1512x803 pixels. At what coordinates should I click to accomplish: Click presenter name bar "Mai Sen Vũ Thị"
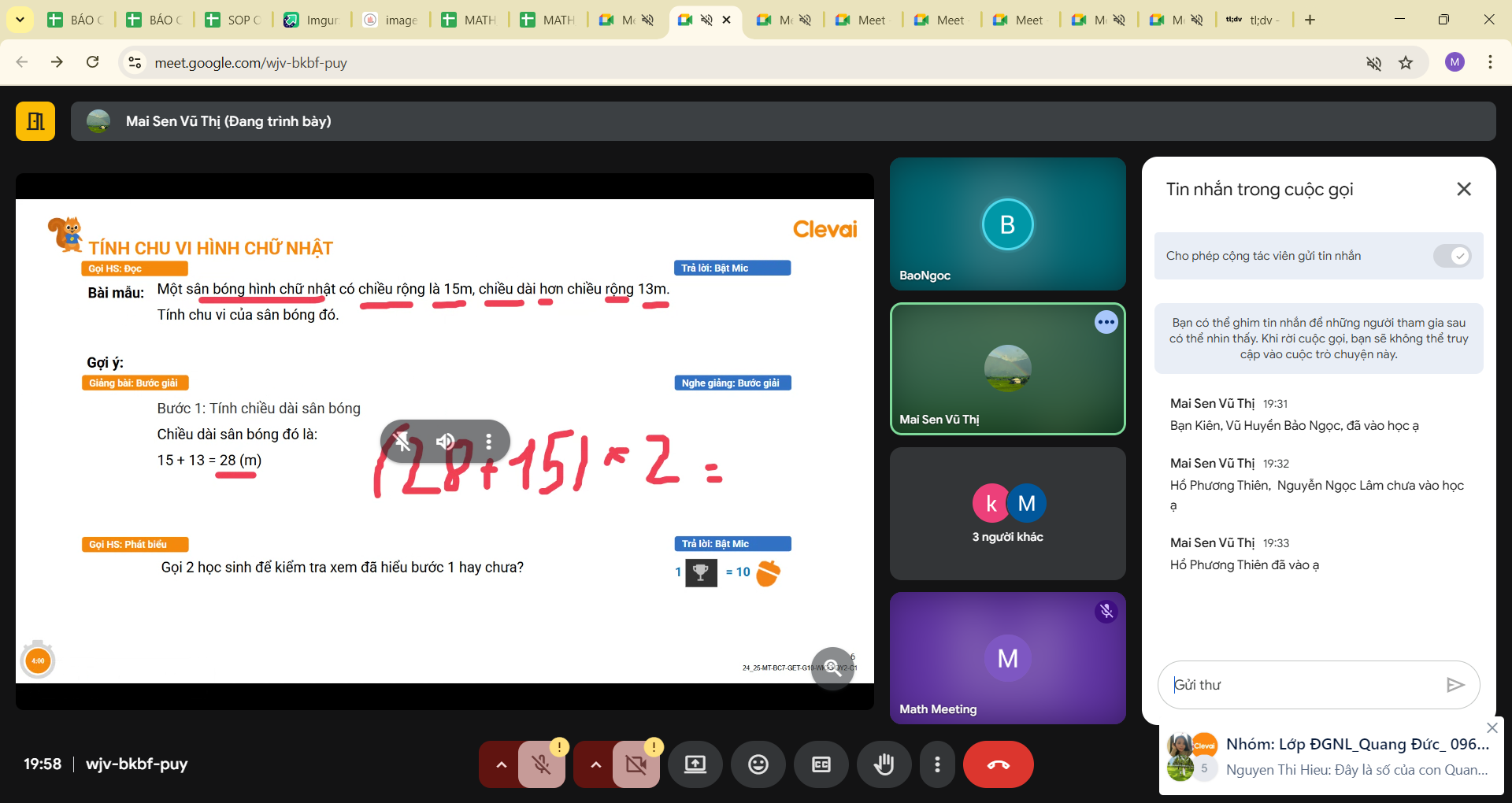(x=784, y=121)
